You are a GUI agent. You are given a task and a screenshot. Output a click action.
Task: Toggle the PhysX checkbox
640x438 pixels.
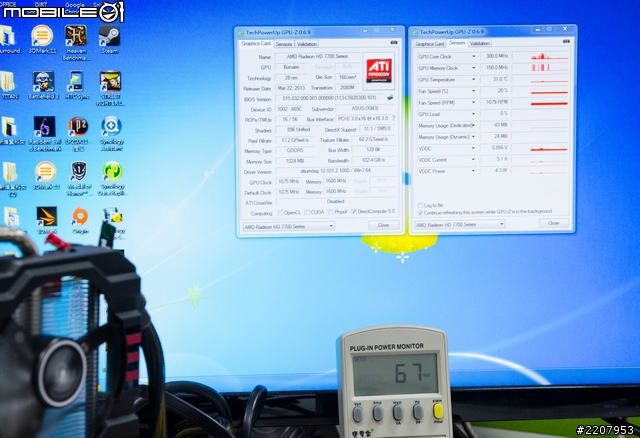331,212
